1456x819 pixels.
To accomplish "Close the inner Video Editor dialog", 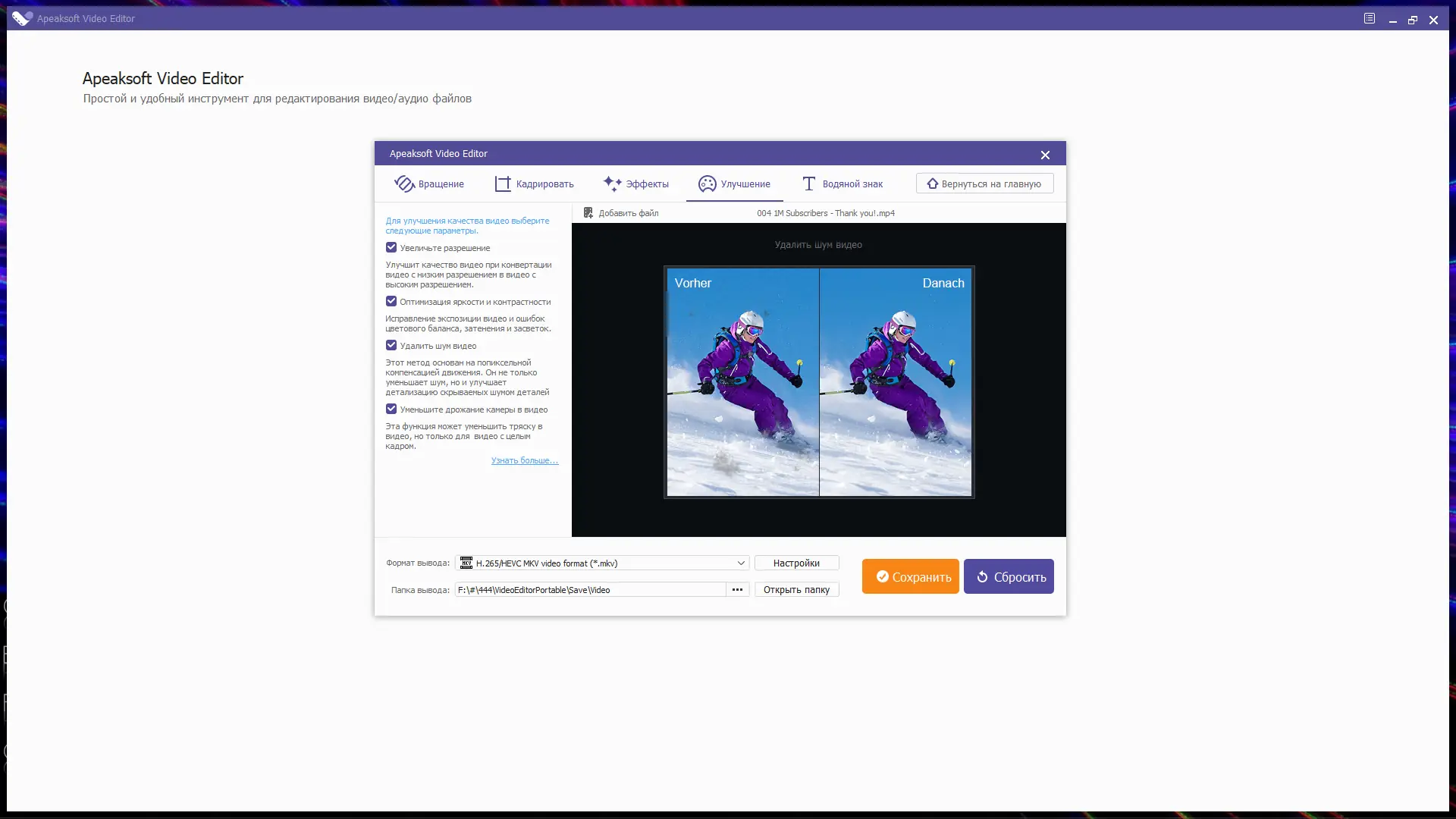I will coord(1045,155).
